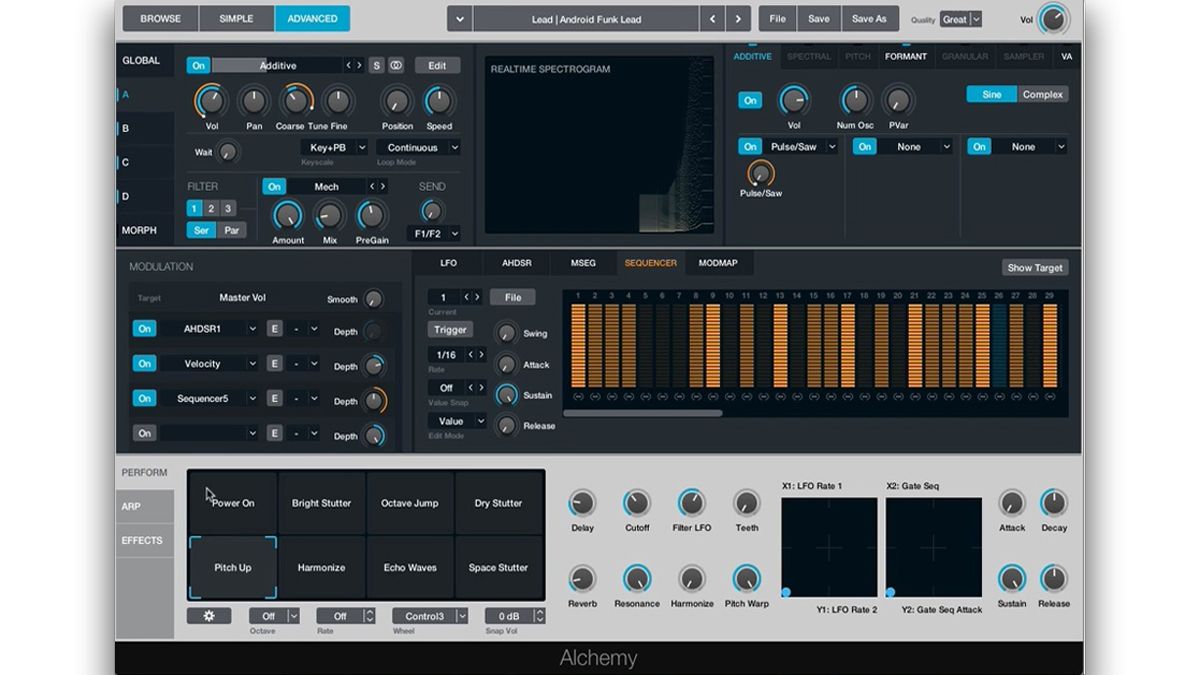Click the filter Amount knob

tap(288, 215)
